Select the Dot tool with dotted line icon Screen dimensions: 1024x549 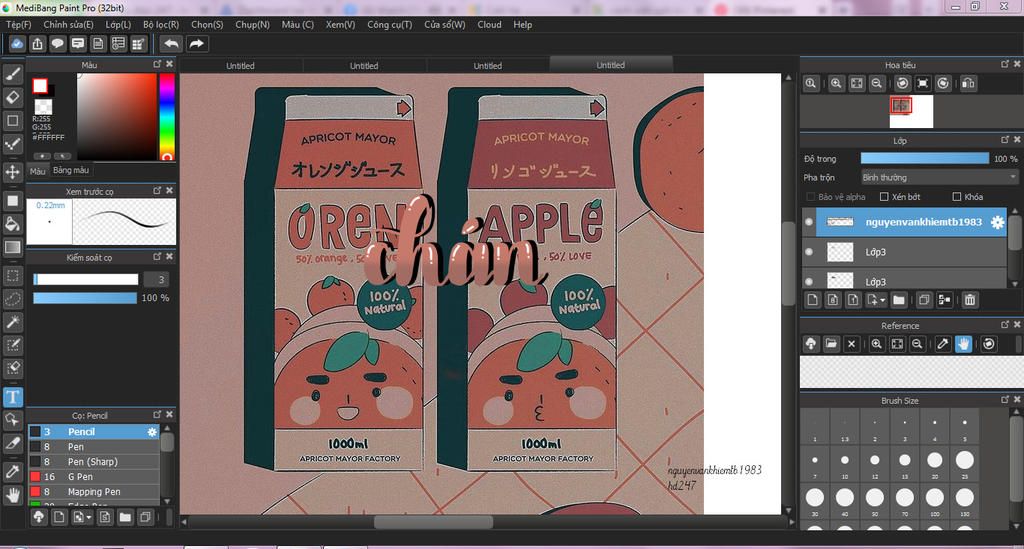(x=12, y=144)
